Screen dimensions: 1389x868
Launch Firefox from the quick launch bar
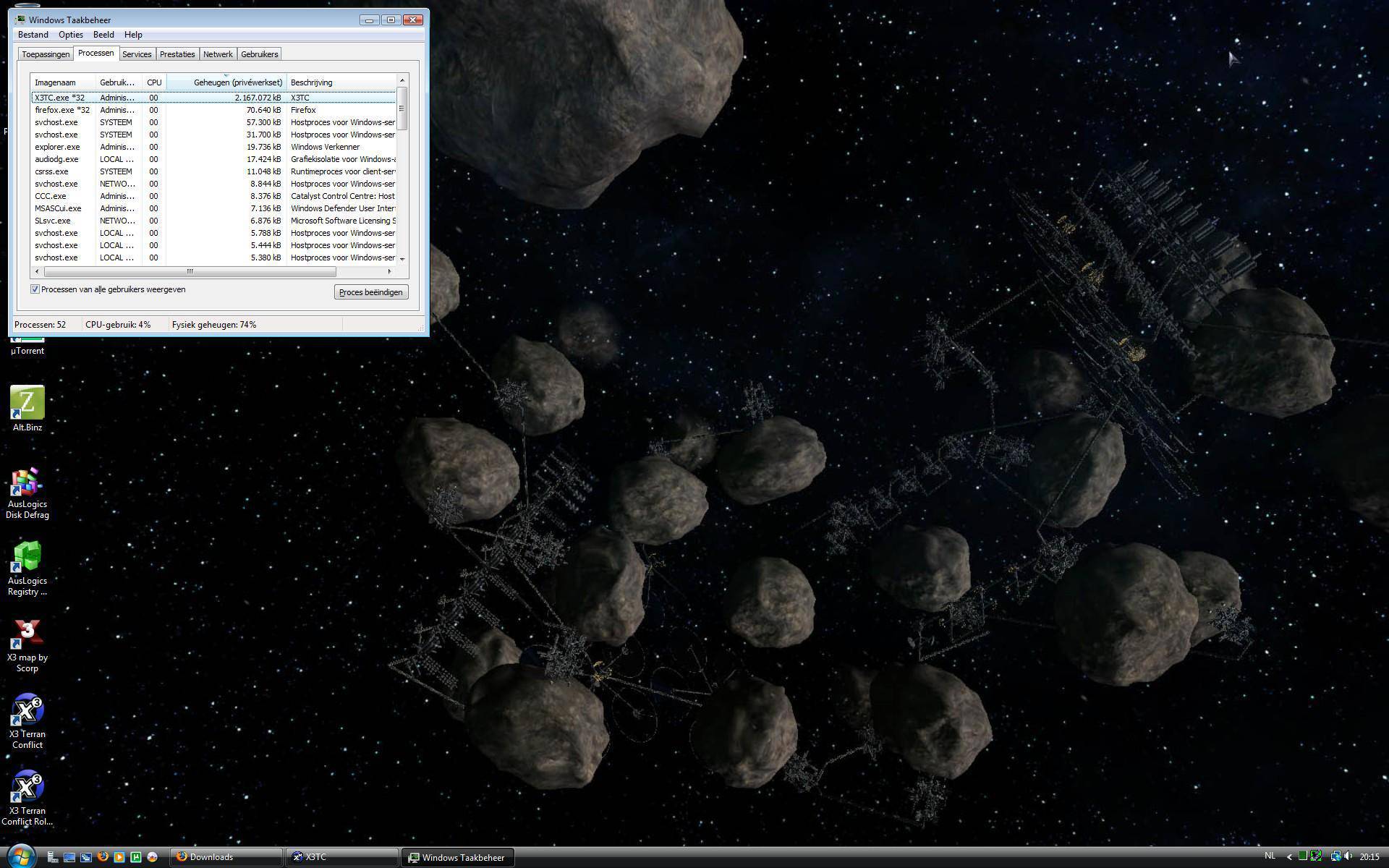coord(103,856)
